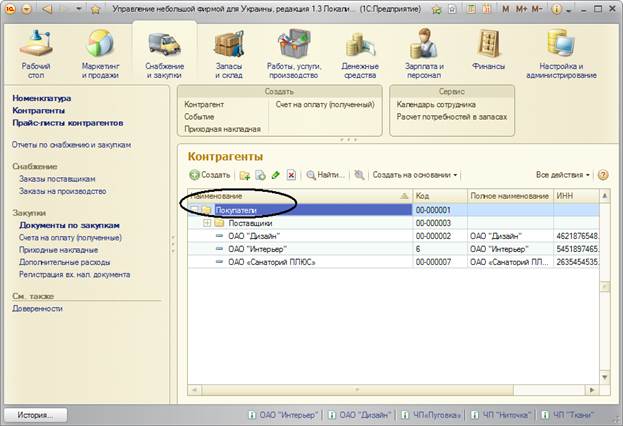Click the horizontal scrollbar right arrow
Screen dimensions: 623x426
[x=592, y=390]
